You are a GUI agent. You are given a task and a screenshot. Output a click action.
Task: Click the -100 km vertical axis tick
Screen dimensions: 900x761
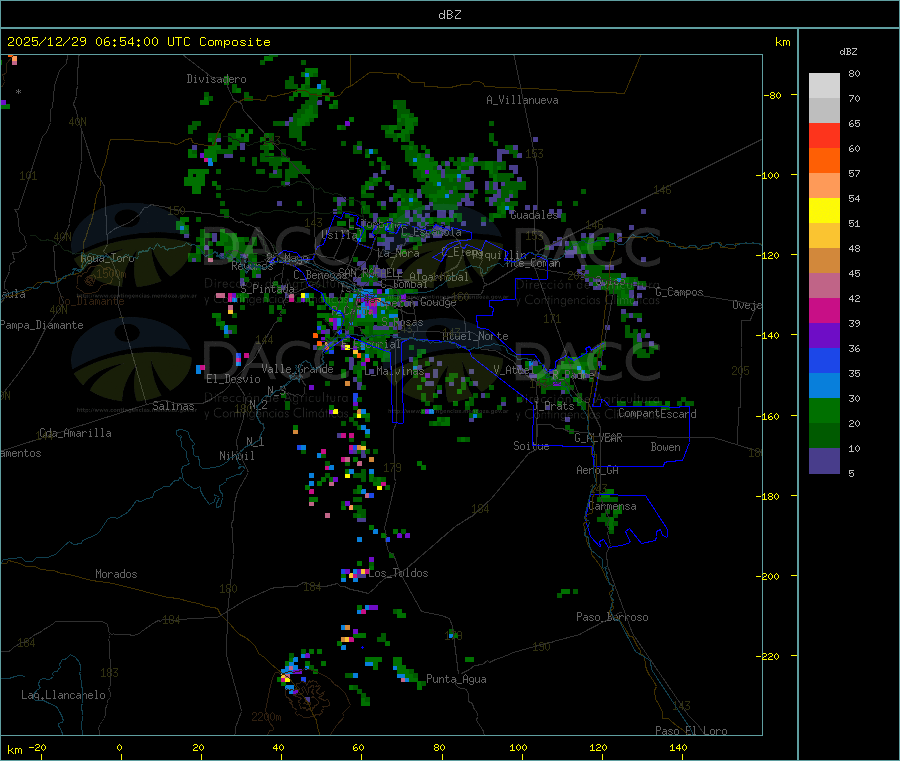(x=767, y=176)
